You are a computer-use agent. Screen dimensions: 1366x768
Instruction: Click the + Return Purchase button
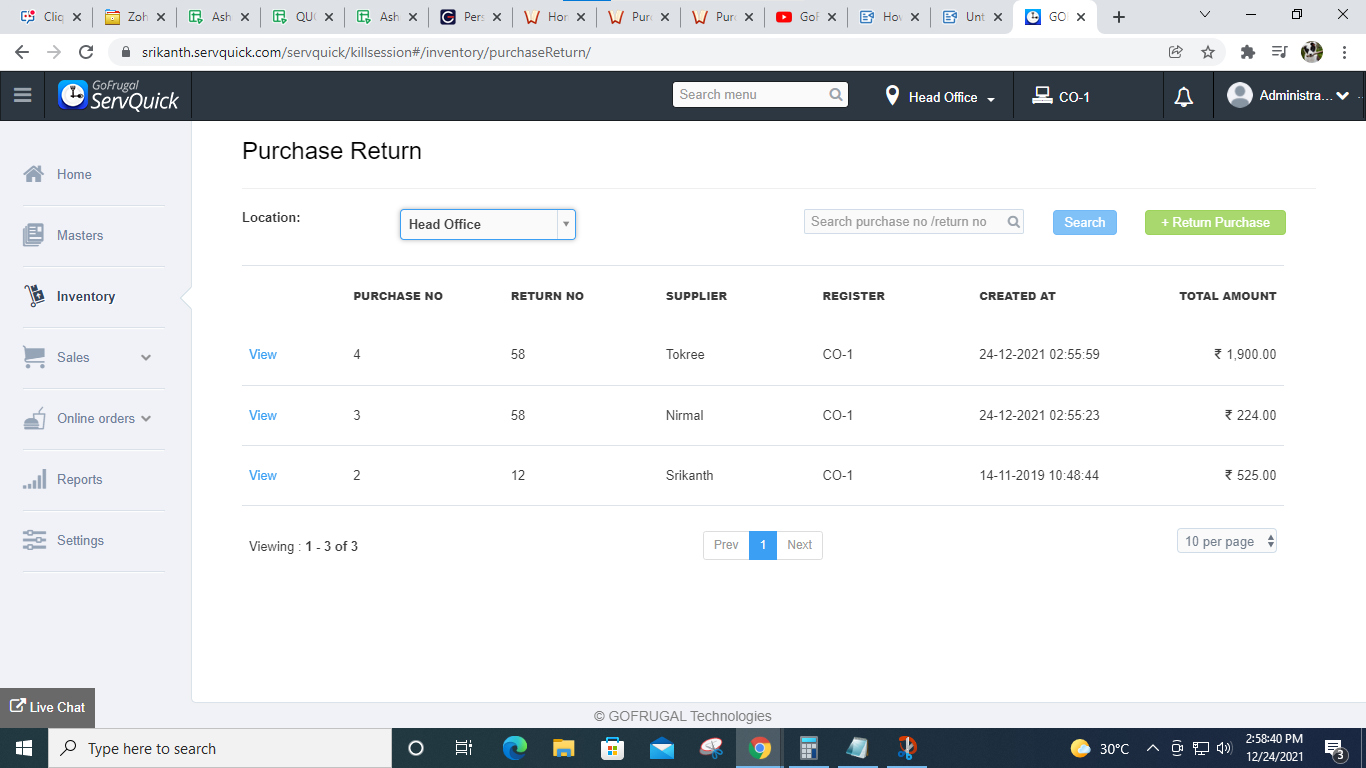coord(1215,222)
